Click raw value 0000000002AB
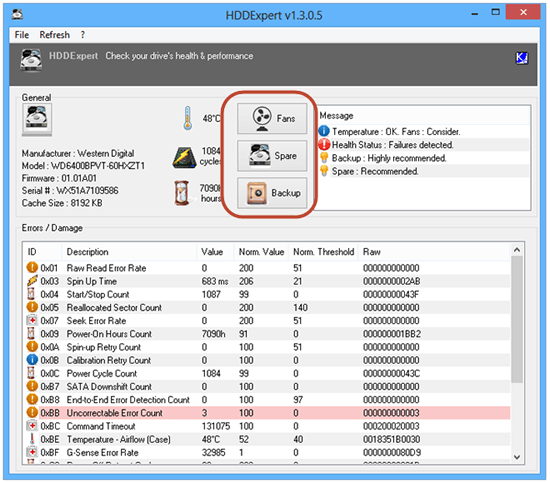Image resolution: width=550 pixels, height=483 pixels. 391,281
